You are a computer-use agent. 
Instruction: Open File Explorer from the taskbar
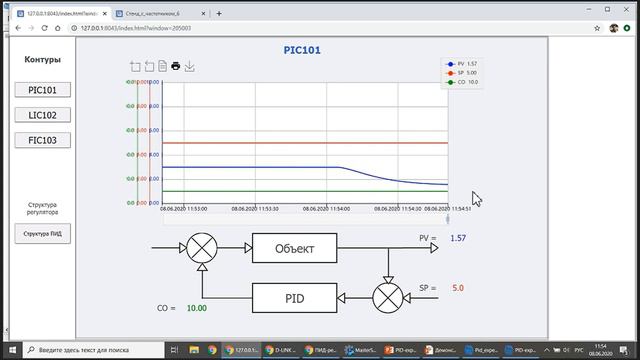[194, 350]
